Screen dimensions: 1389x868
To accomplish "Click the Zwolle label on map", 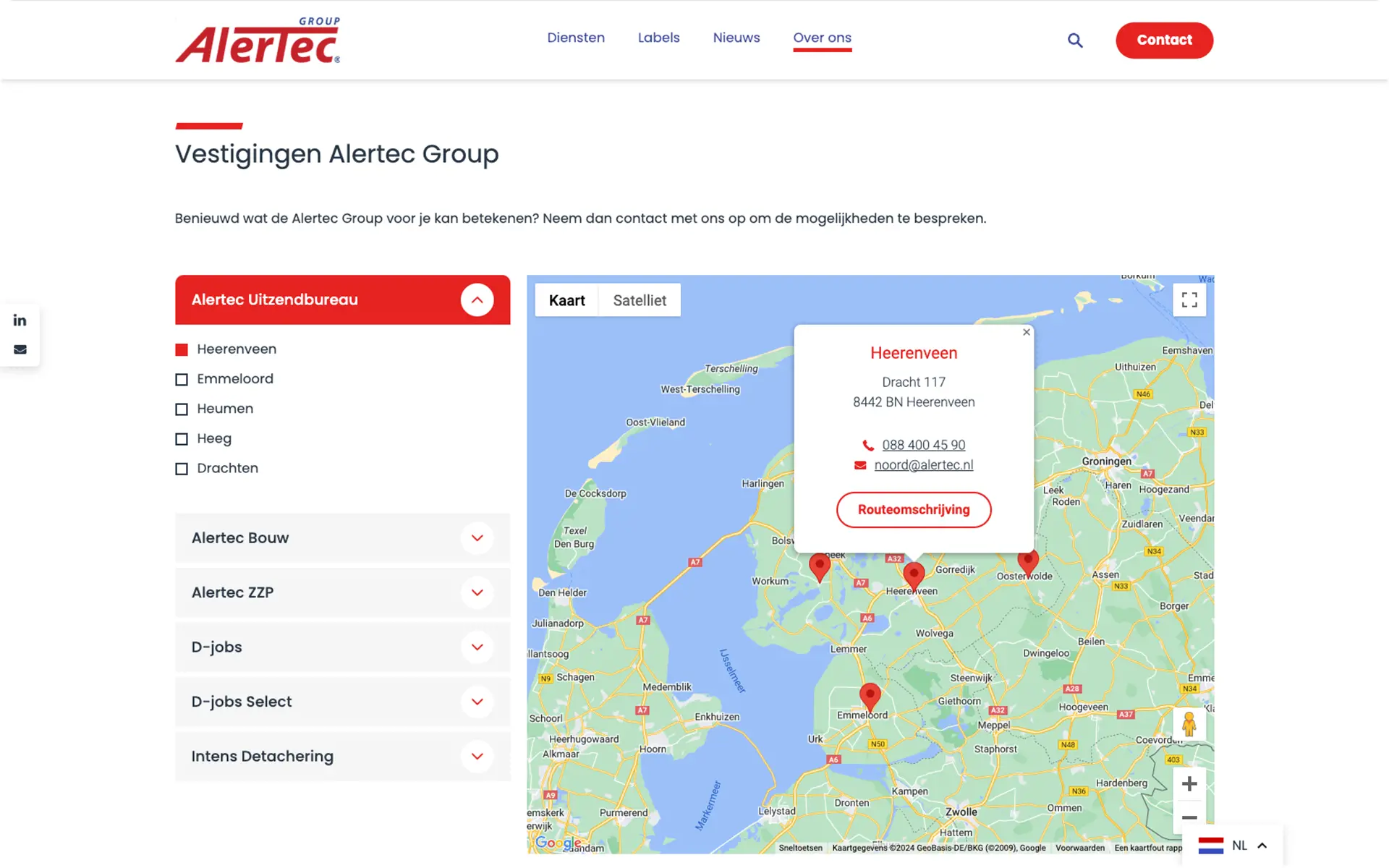I will [x=961, y=812].
